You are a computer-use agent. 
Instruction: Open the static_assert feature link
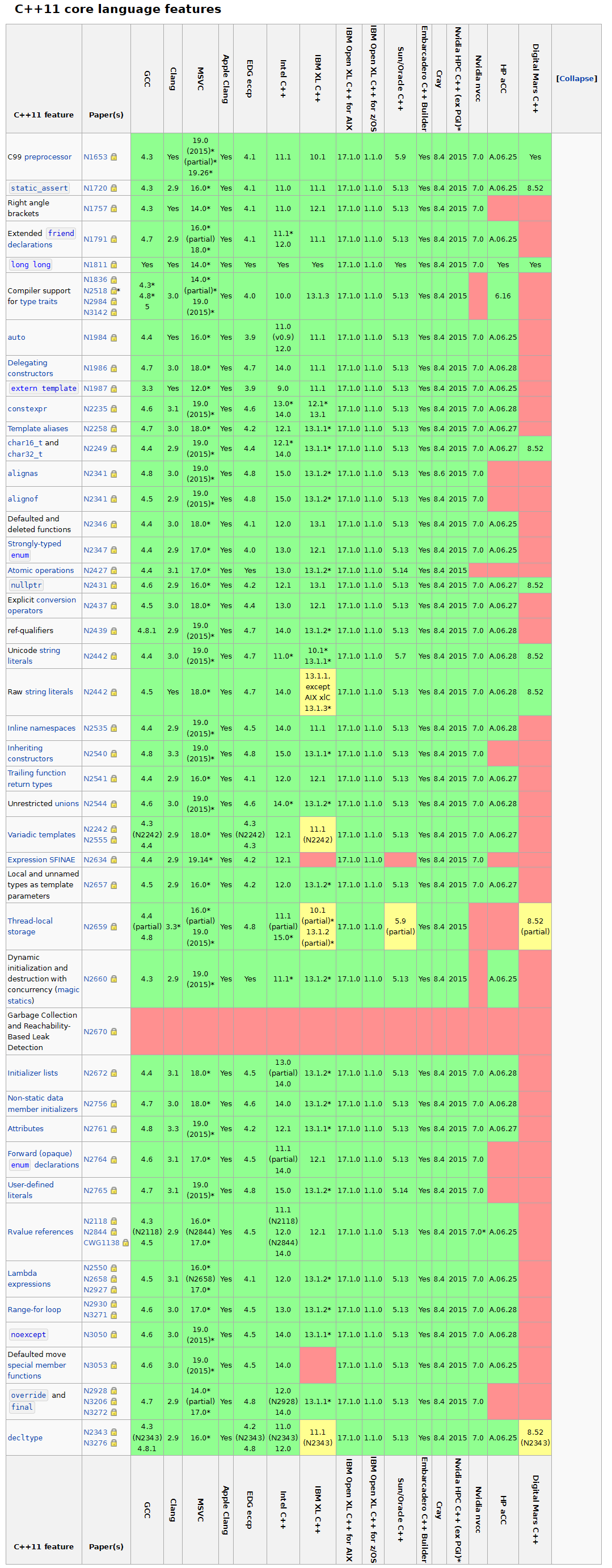tap(39, 188)
